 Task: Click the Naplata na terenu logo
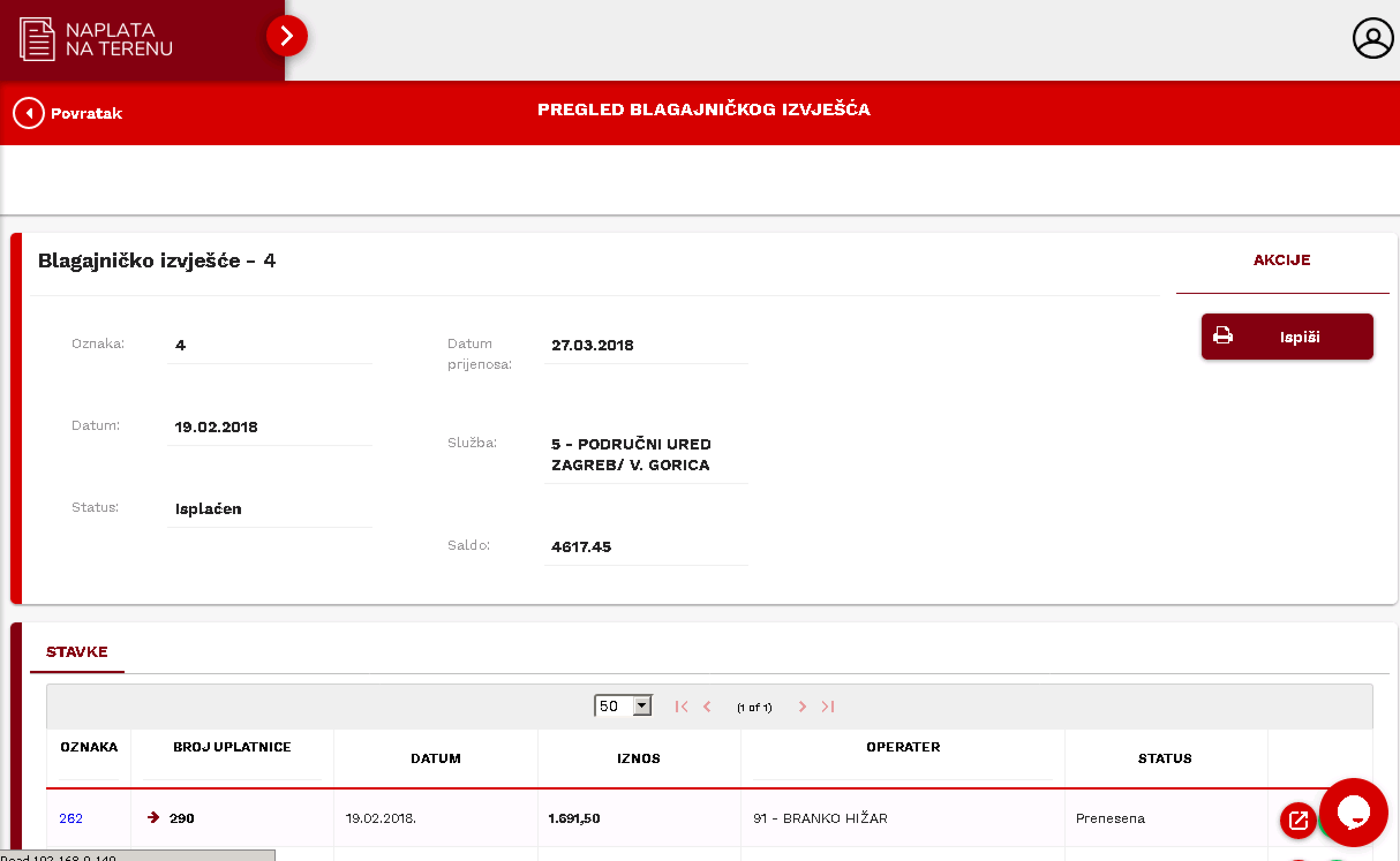[96, 39]
